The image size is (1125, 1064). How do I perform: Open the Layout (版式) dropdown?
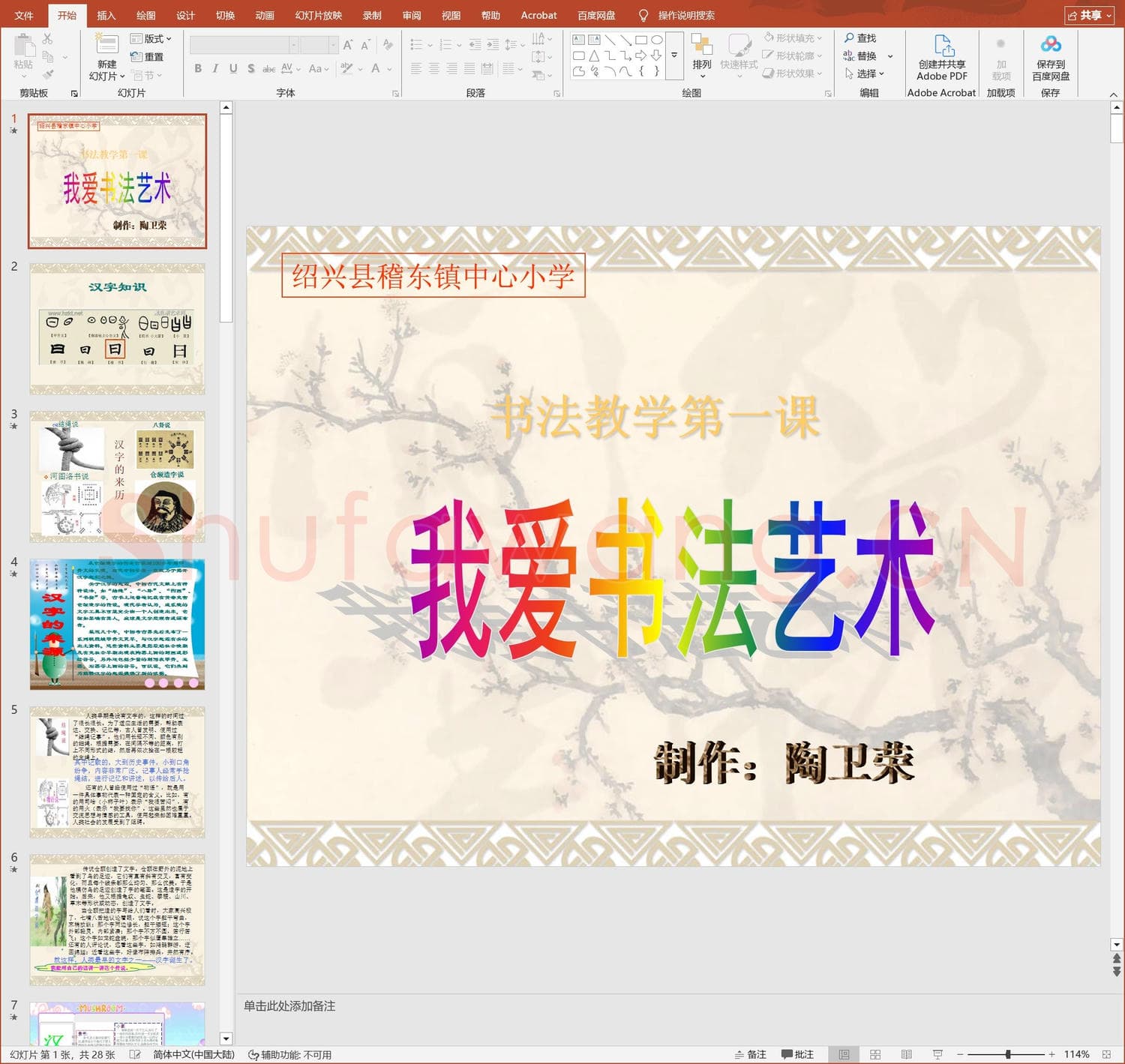pyautogui.click(x=151, y=38)
